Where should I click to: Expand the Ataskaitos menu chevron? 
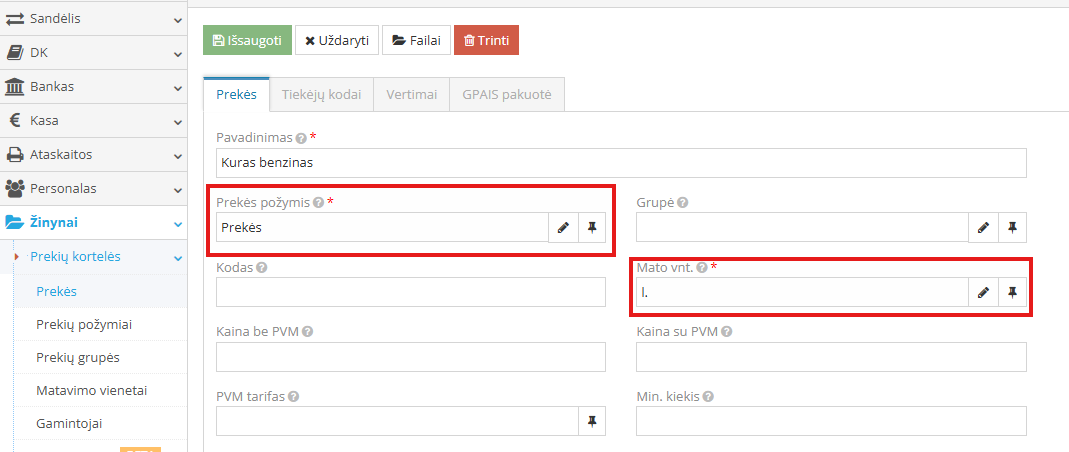pos(178,156)
